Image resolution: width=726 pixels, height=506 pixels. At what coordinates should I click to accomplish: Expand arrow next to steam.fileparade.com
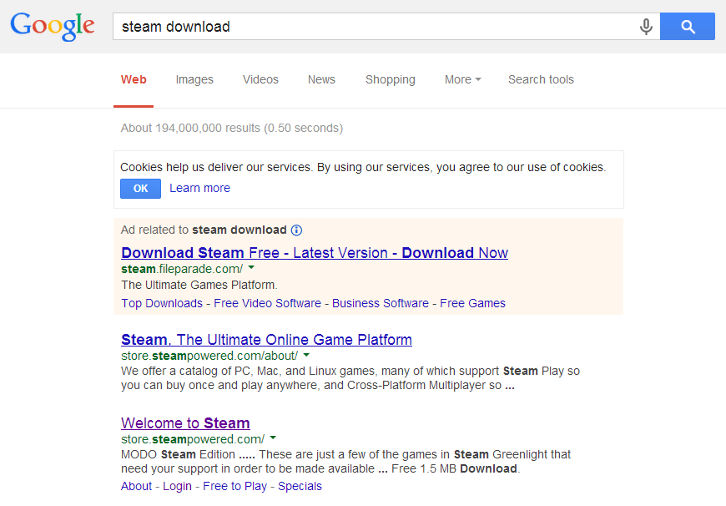[x=251, y=268]
